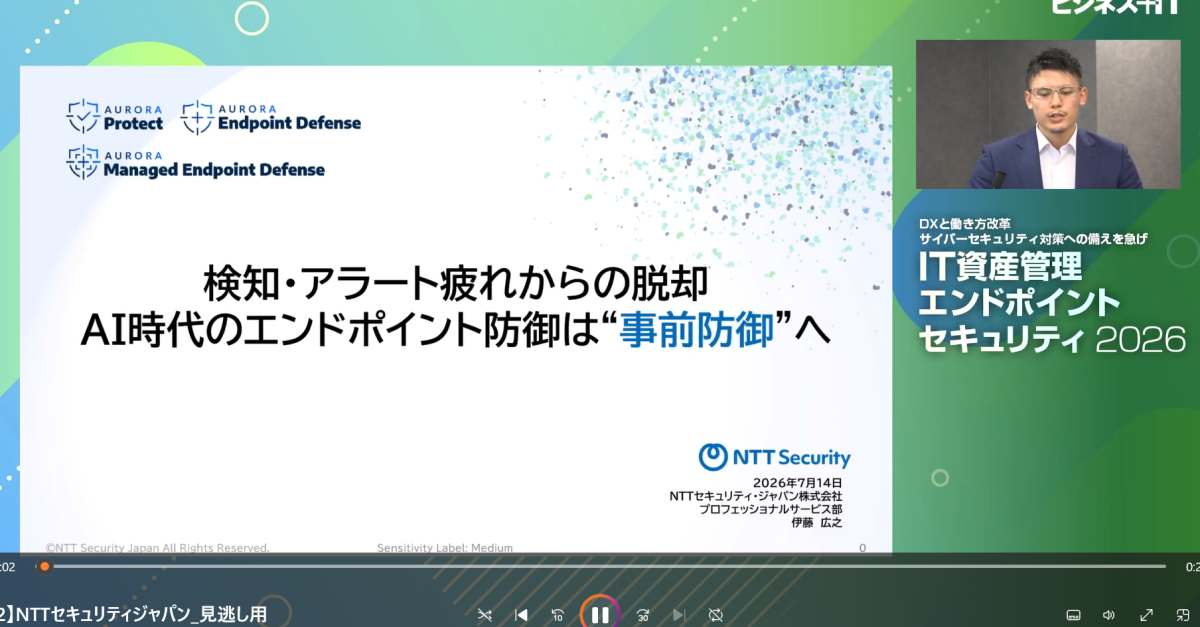Click presenter name "伊藤 広之"
The image size is (1200, 627).
click(x=817, y=522)
